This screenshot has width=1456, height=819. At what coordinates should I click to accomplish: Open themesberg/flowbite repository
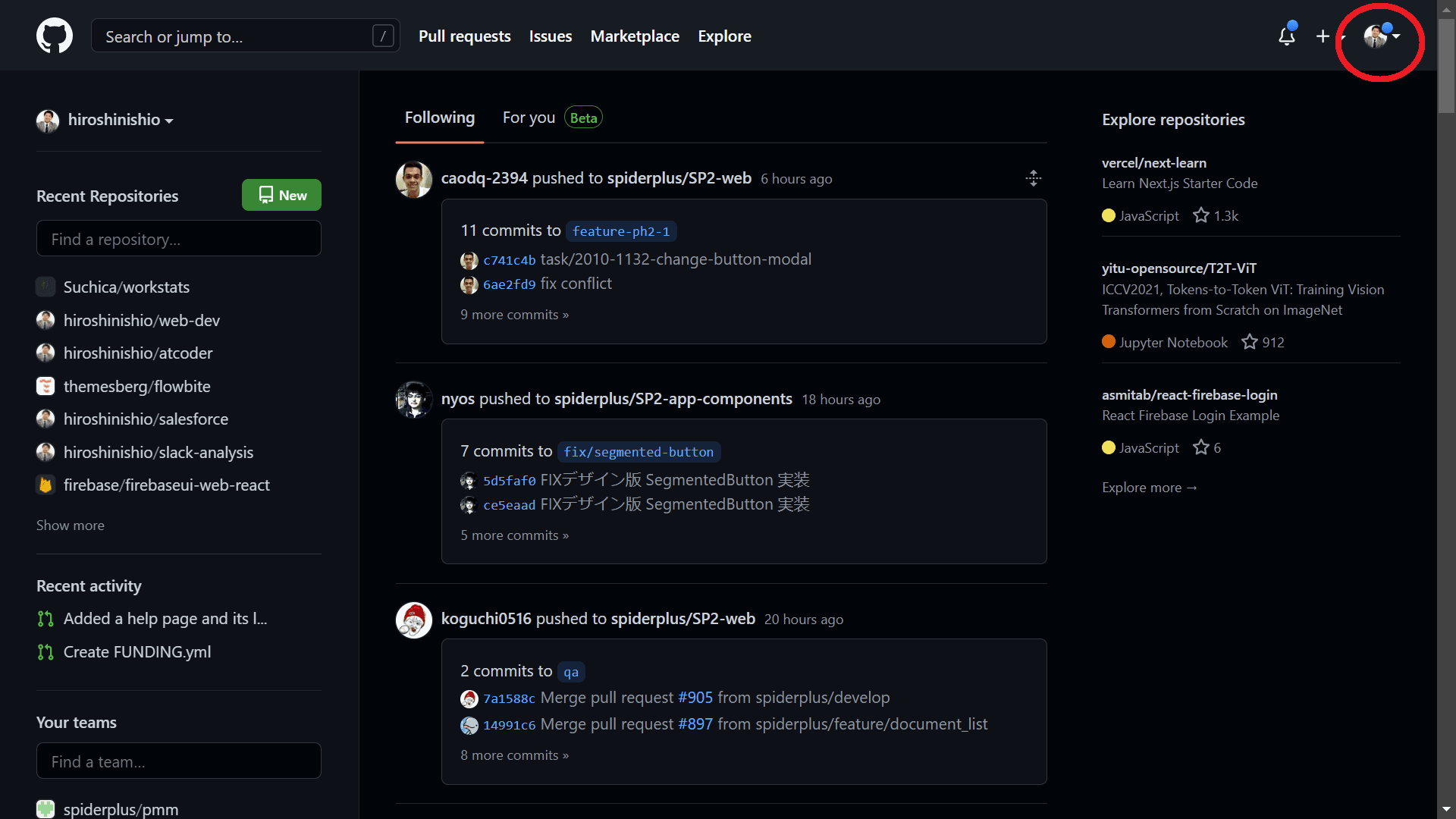[x=137, y=386]
